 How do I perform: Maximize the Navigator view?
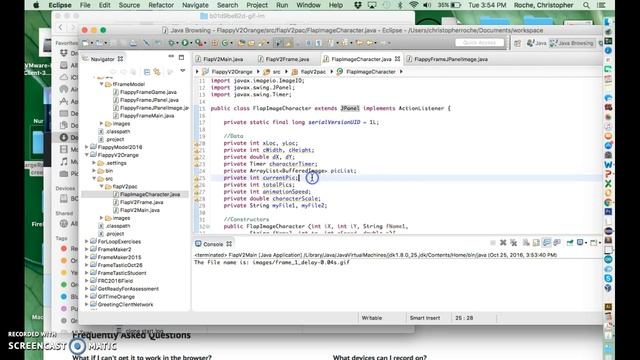point(181,57)
